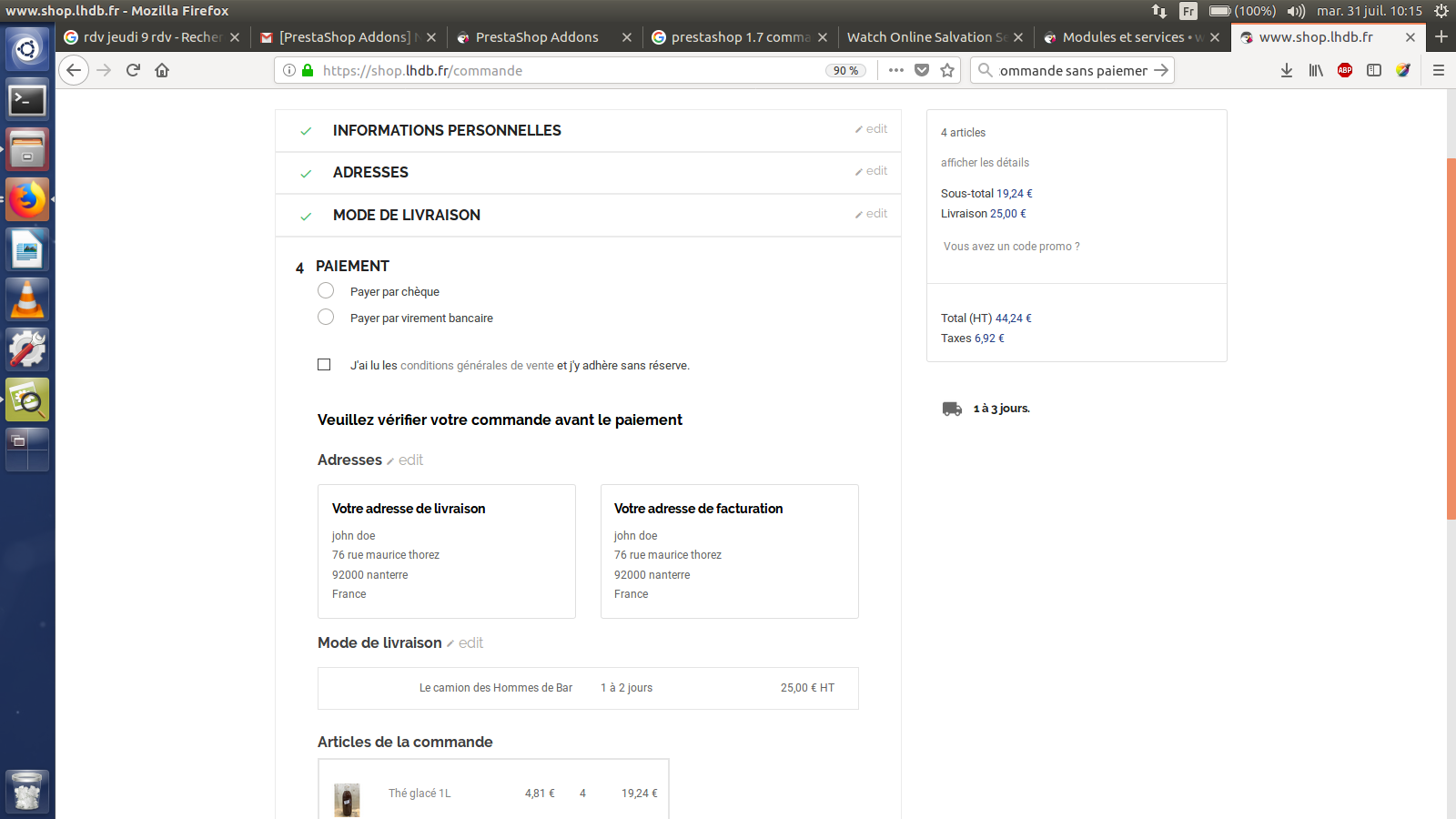The width and height of the screenshot is (1456, 819).
Task: Open the clock showing mar. 31 juil.
Action: pos(1370,11)
